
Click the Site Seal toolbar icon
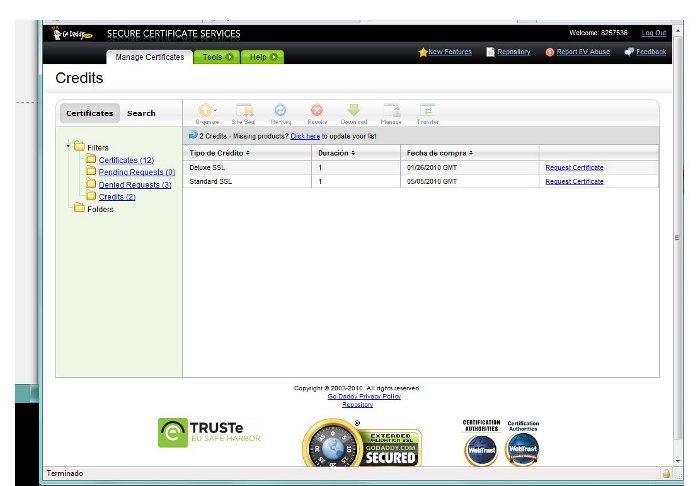tap(243, 112)
